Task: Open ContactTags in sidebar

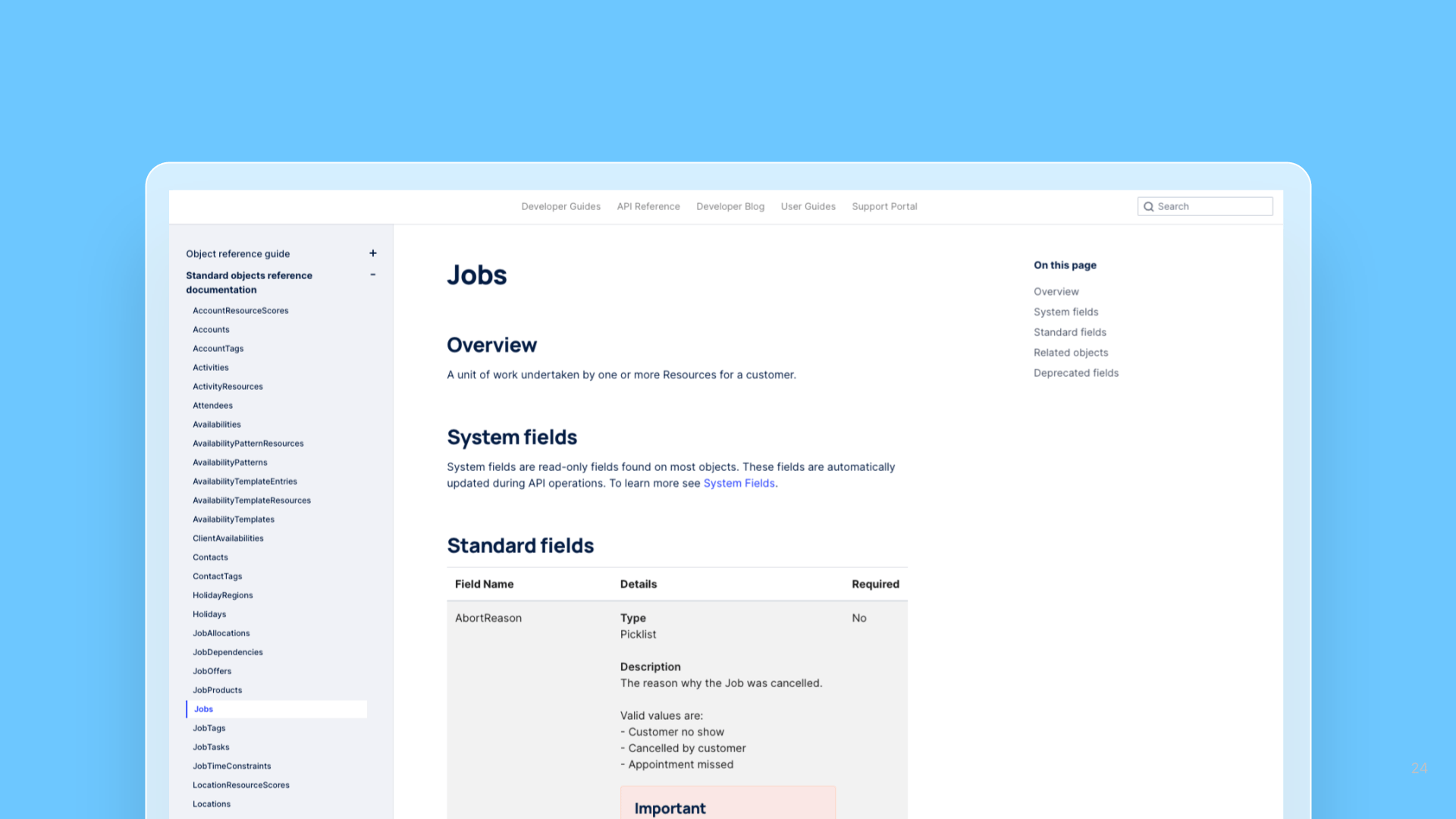Action: (x=217, y=576)
